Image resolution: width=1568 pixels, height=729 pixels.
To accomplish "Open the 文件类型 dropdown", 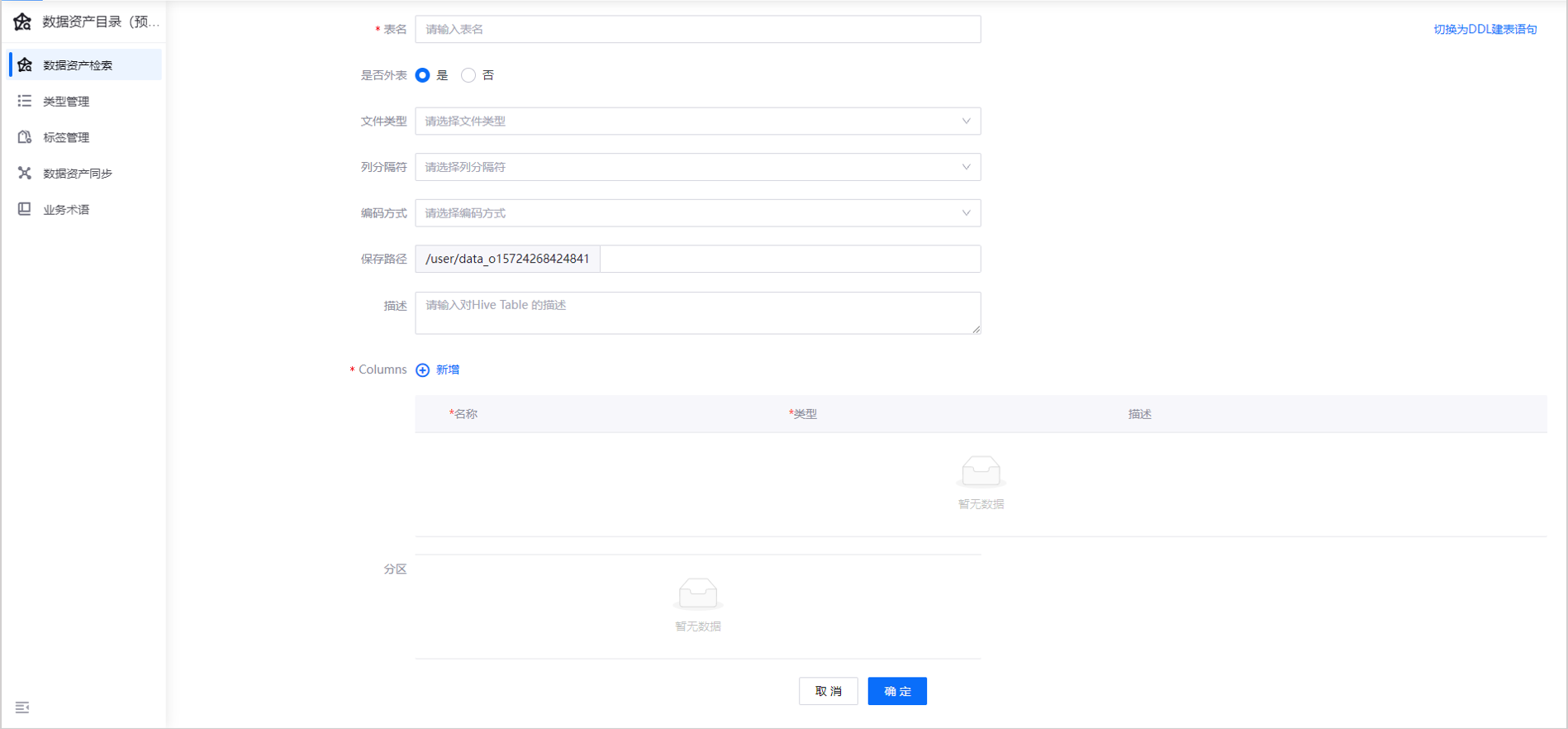I will (697, 121).
